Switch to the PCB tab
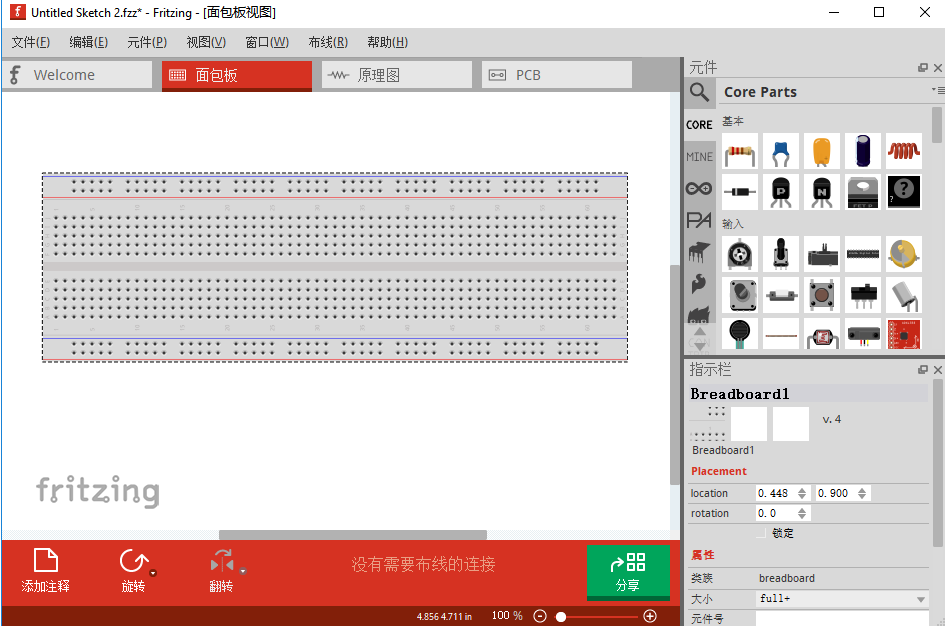This screenshot has width=945, height=626. point(557,75)
